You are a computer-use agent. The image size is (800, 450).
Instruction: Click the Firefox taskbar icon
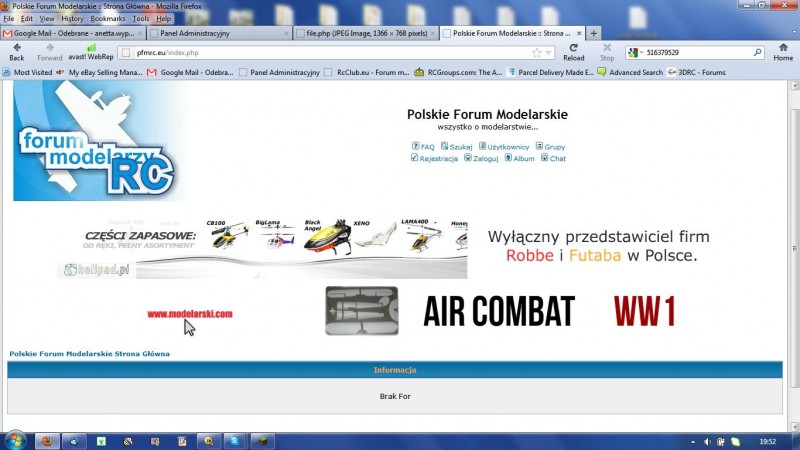tap(47, 441)
